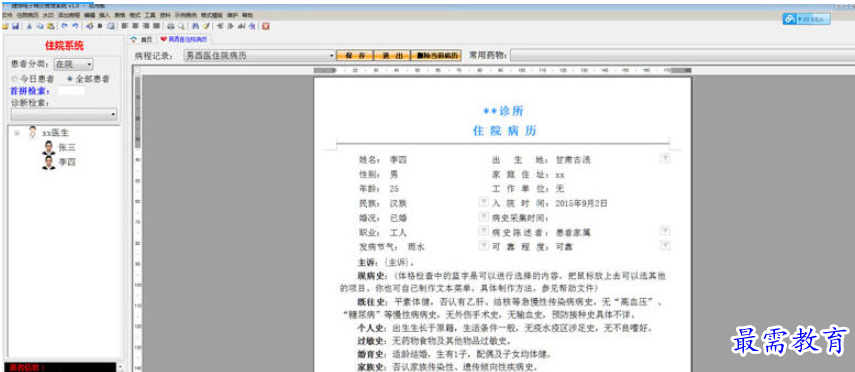Click the Undo arrow toolbar icon
This screenshot has height=372, width=855.
click(x=64, y=26)
